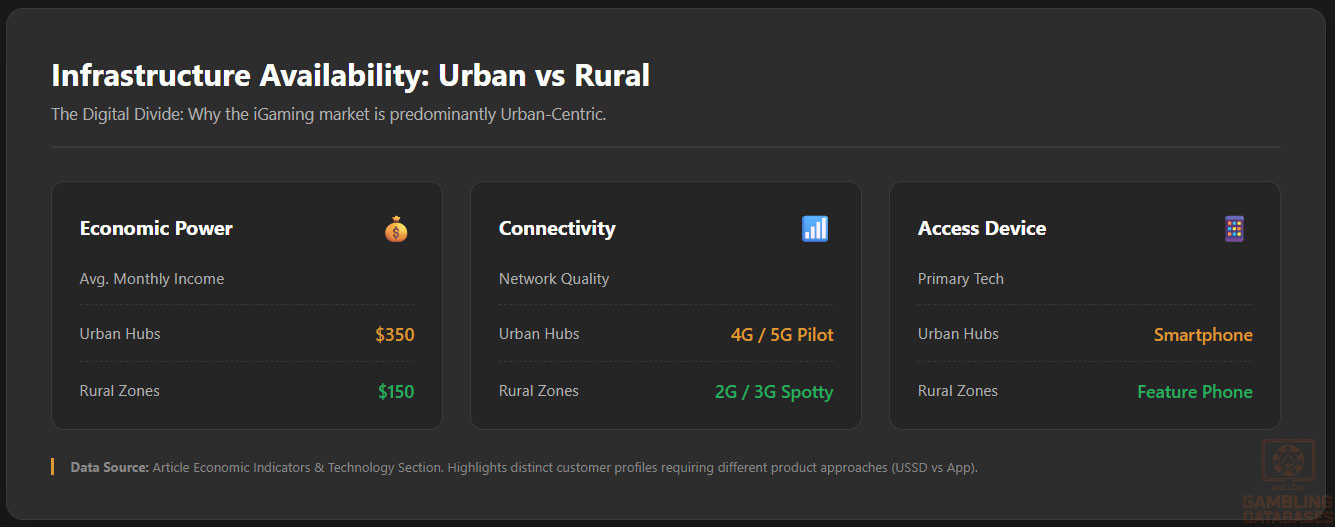Select the Connectivity card heading

point(557,229)
